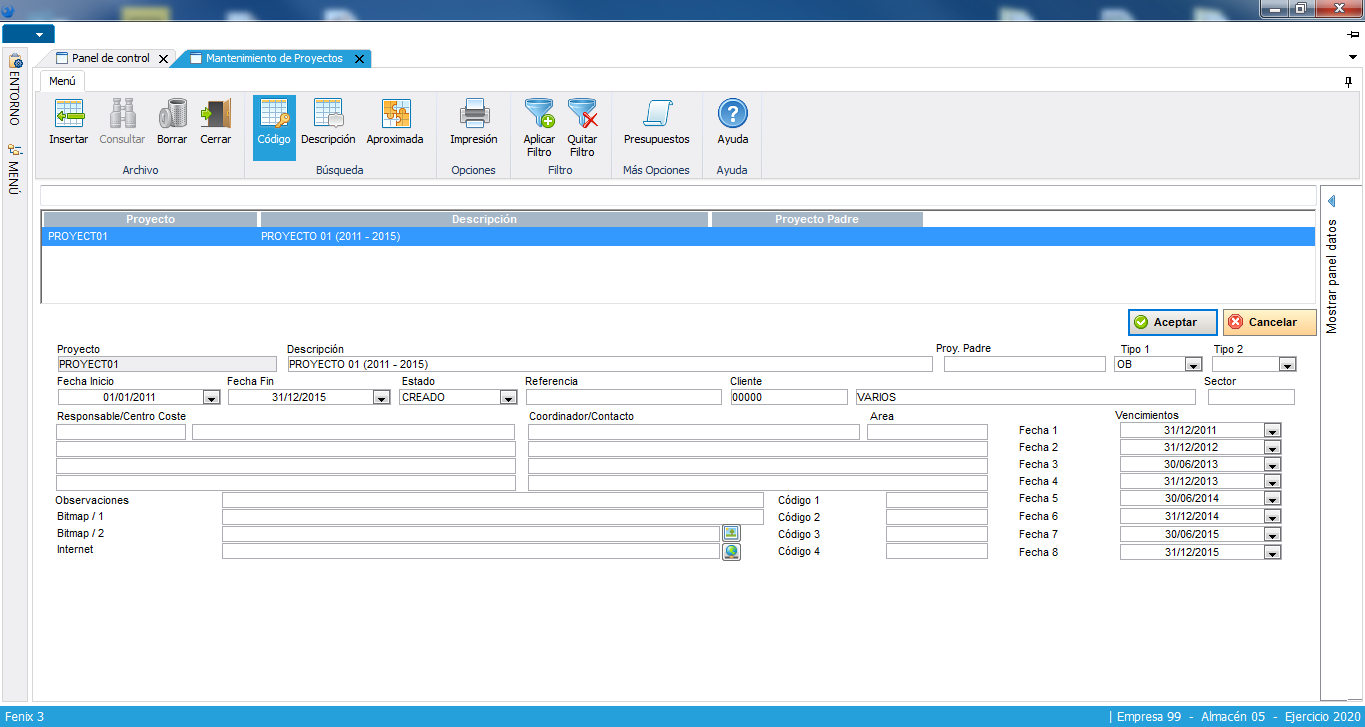Viewport: 1365px width, 727px height.
Task: Open Presupuestos scroll icon
Action: point(656,115)
